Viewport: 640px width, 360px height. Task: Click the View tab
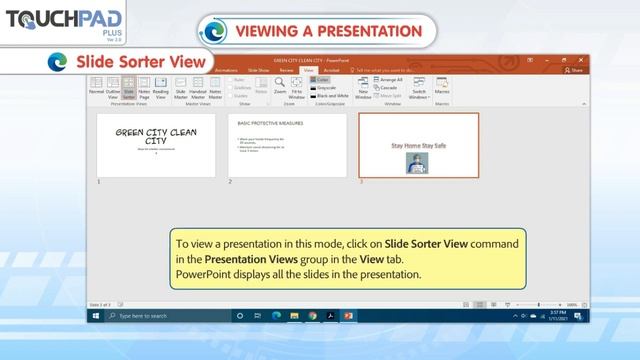pos(309,70)
